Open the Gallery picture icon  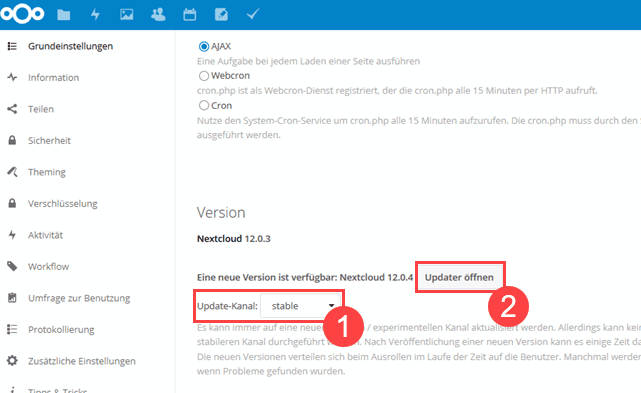(127, 15)
